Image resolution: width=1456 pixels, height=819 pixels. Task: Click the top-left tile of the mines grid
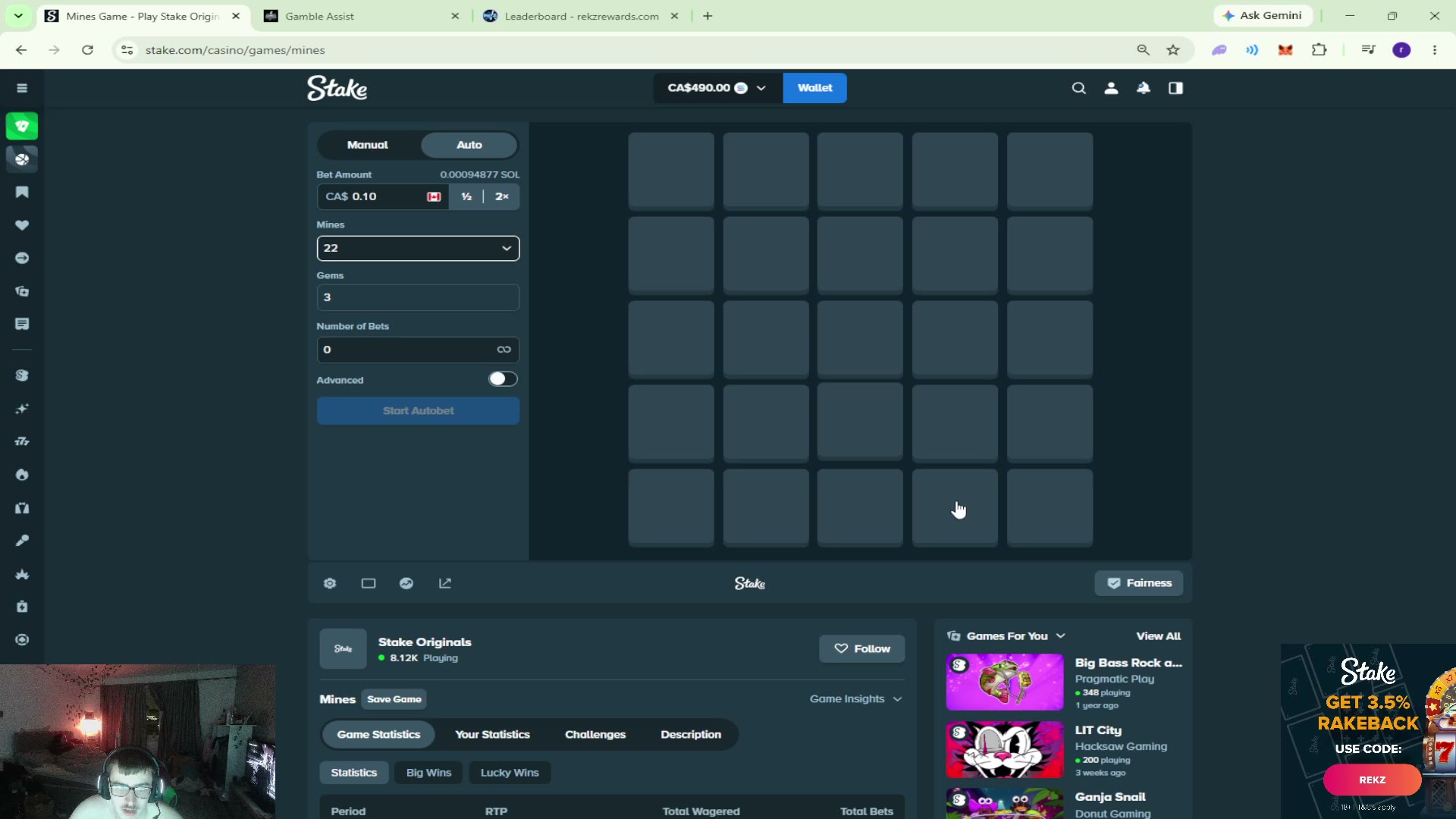pyautogui.click(x=671, y=171)
